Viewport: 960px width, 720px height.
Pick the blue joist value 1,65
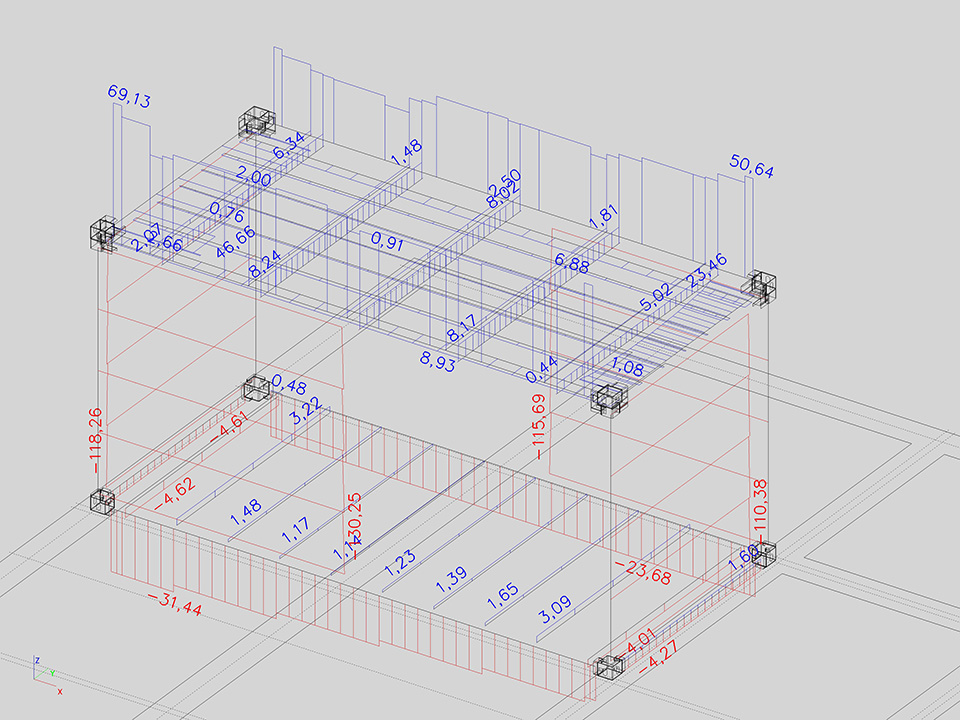click(504, 598)
